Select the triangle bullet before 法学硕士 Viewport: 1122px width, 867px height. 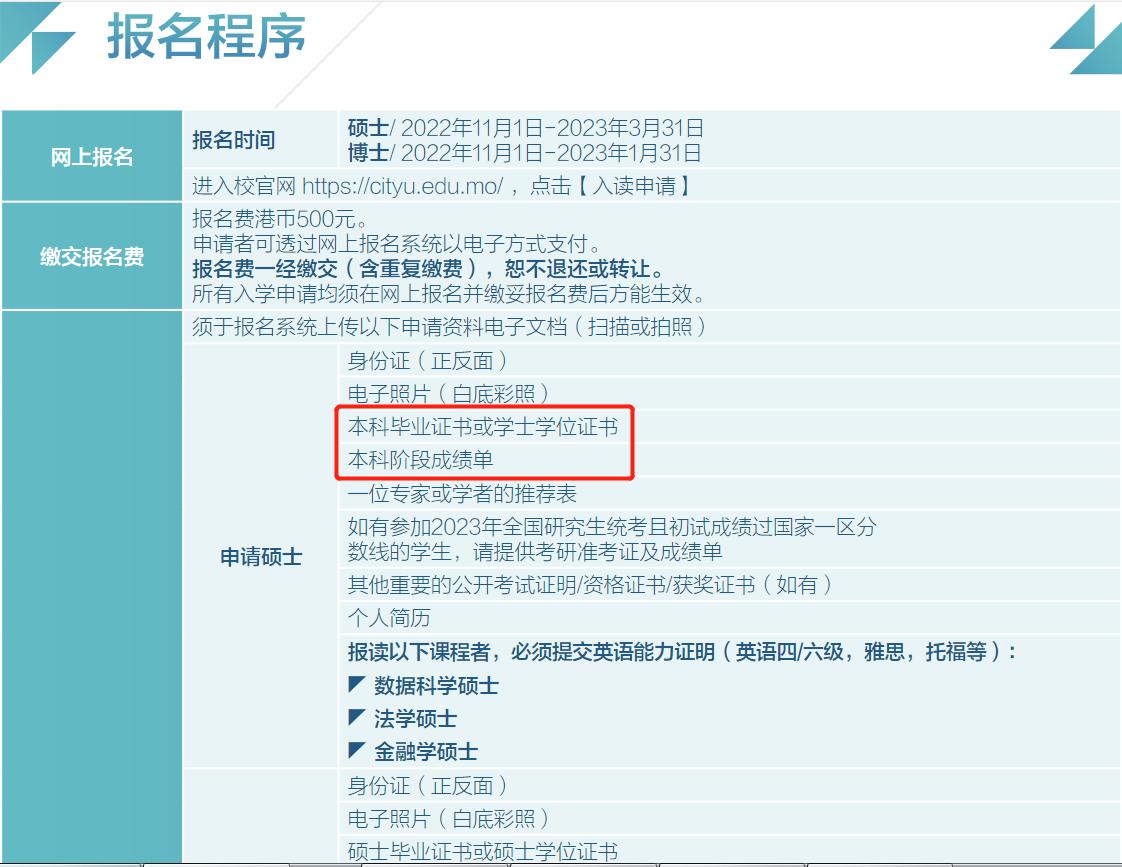[356, 719]
